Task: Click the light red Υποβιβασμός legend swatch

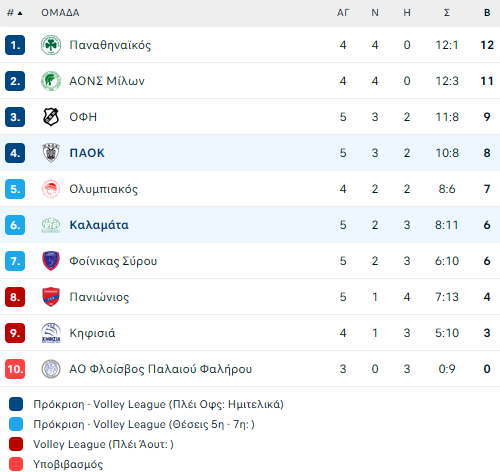Action: click(16, 464)
